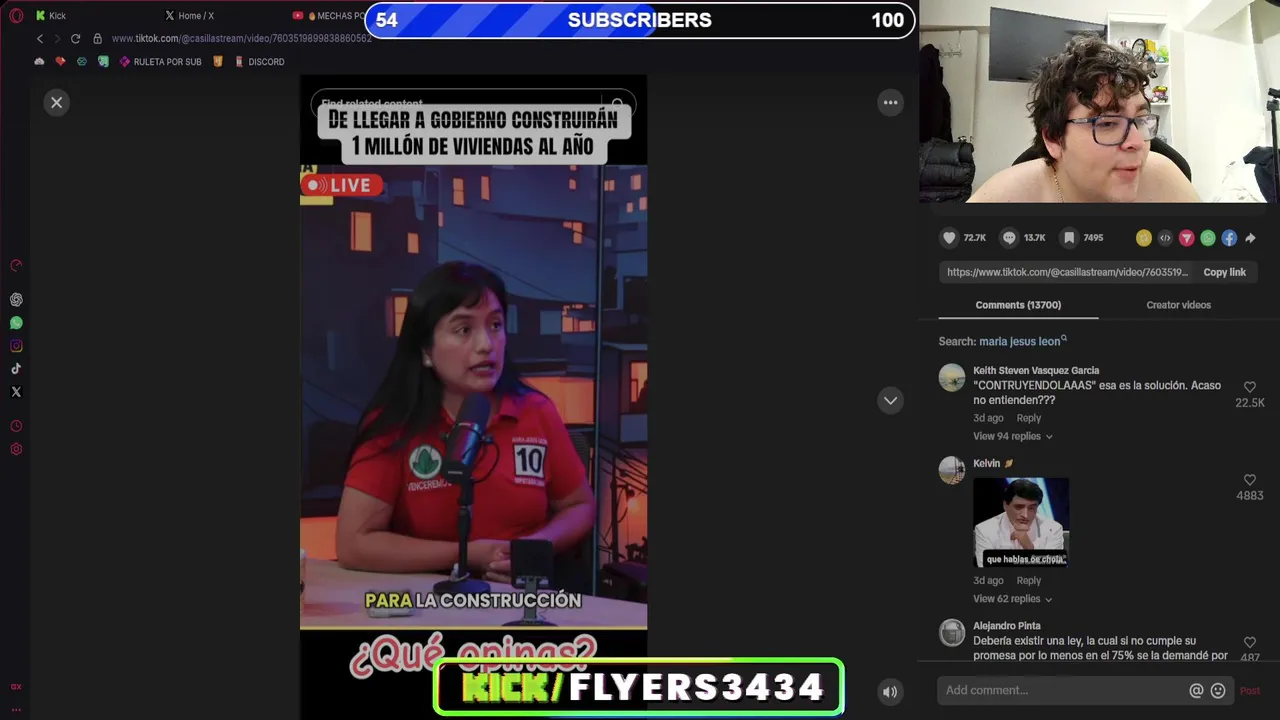The width and height of the screenshot is (1280, 720).
Task: Open Alejandro Pinta's profile name
Action: coord(1006,626)
